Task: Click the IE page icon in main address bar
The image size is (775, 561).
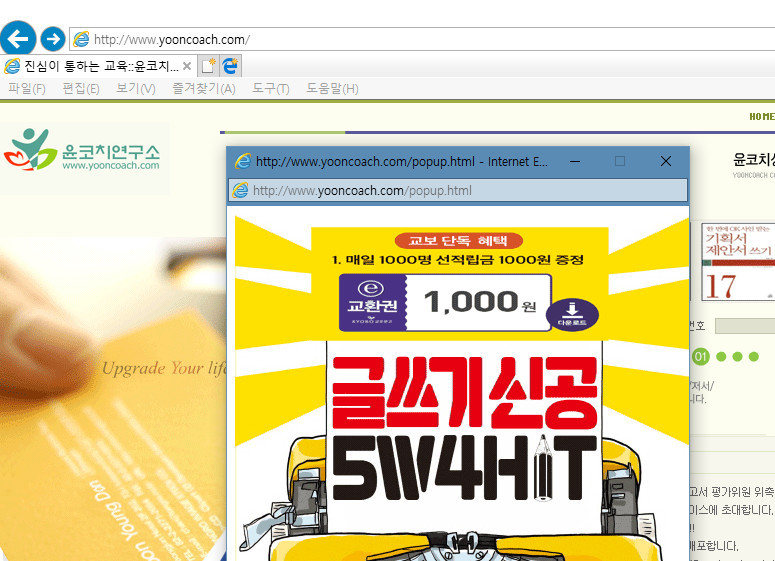Action: (x=81, y=40)
